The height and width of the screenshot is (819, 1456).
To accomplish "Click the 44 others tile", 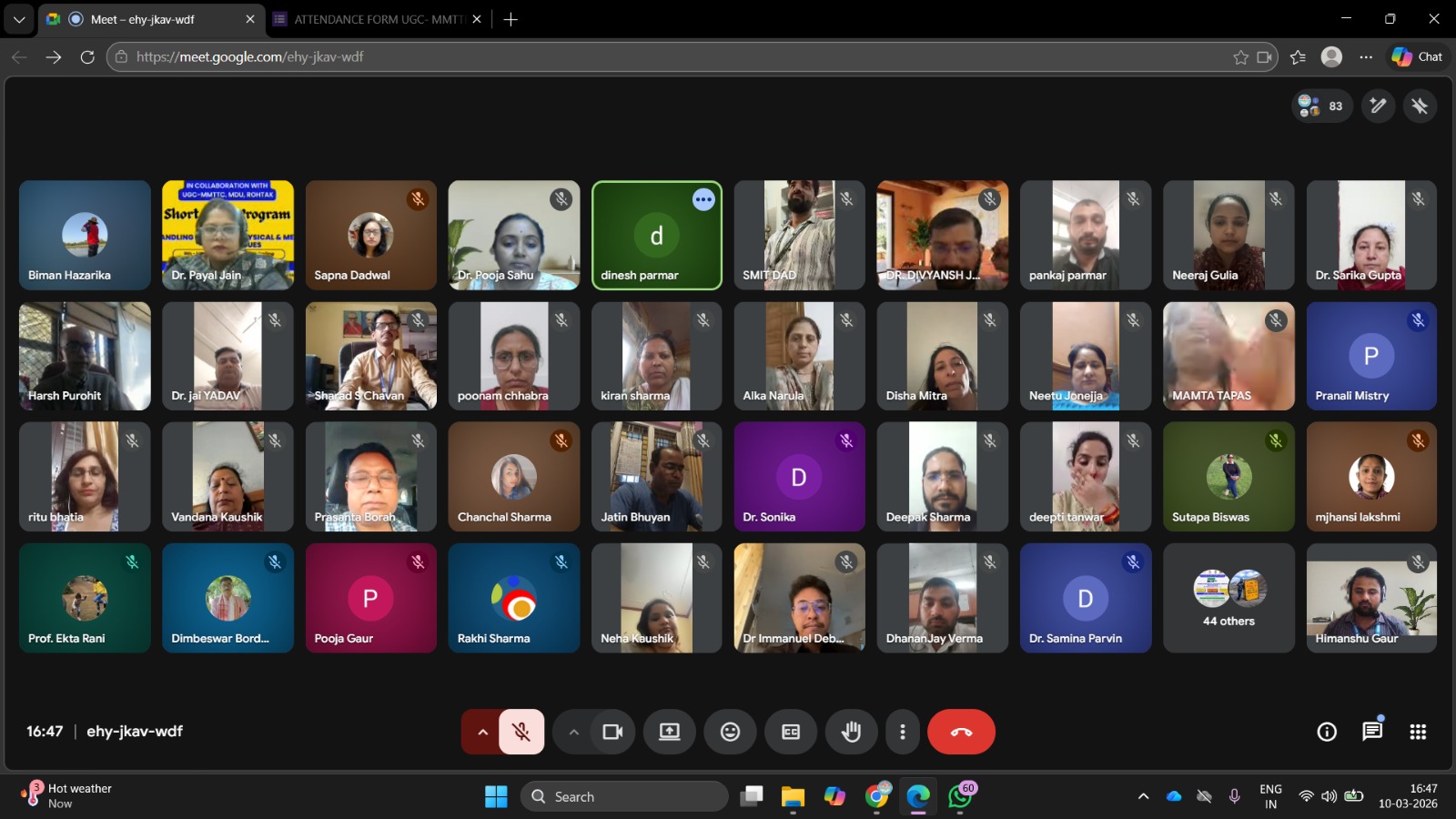I will click(x=1228, y=598).
